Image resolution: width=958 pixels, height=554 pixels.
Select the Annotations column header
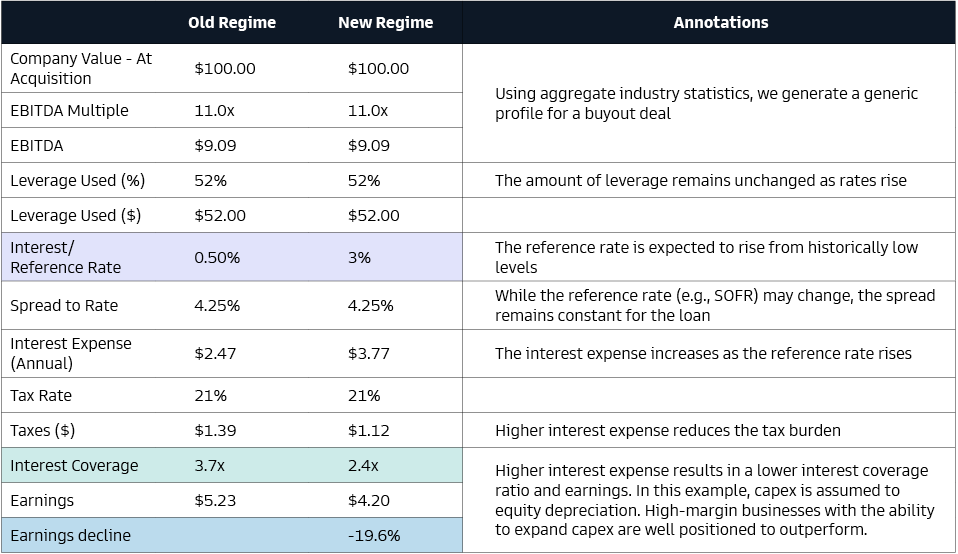pos(721,22)
